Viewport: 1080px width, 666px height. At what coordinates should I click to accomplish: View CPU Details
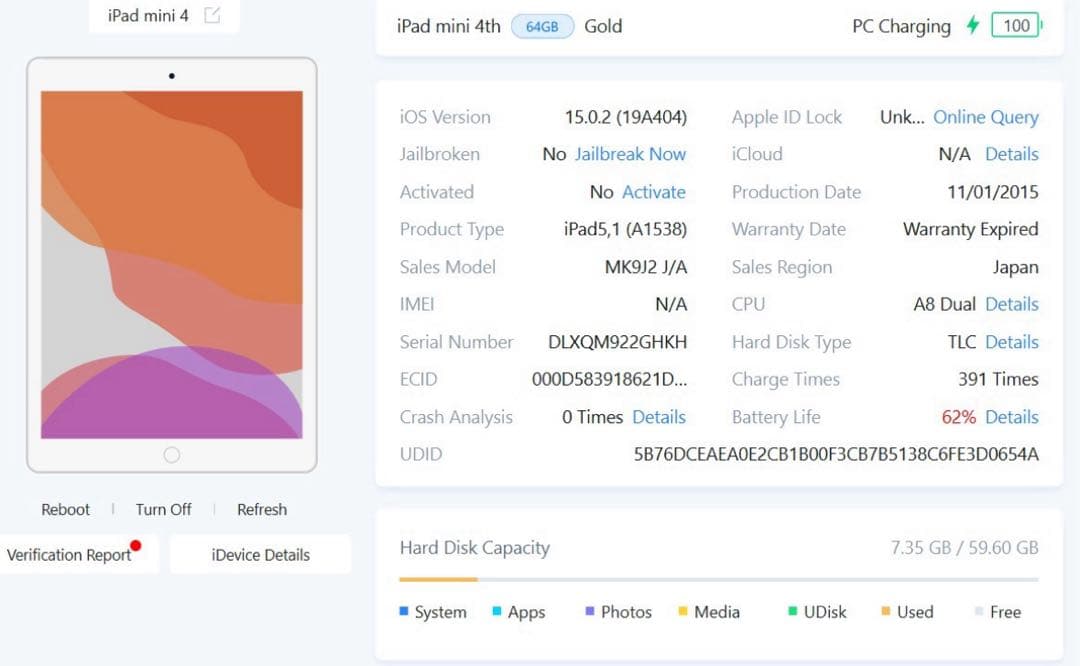tap(1012, 304)
